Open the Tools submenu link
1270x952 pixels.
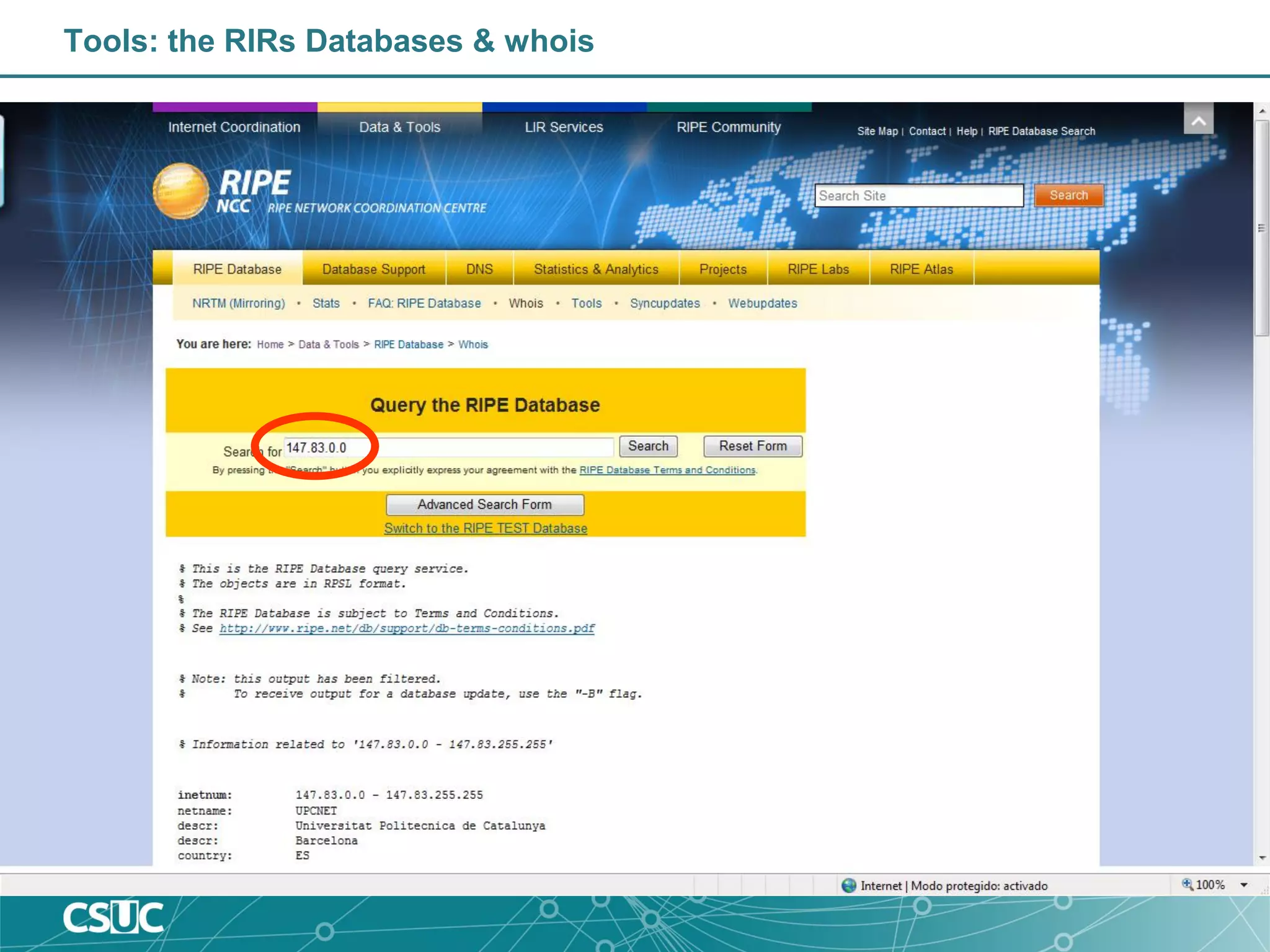(x=587, y=303)
